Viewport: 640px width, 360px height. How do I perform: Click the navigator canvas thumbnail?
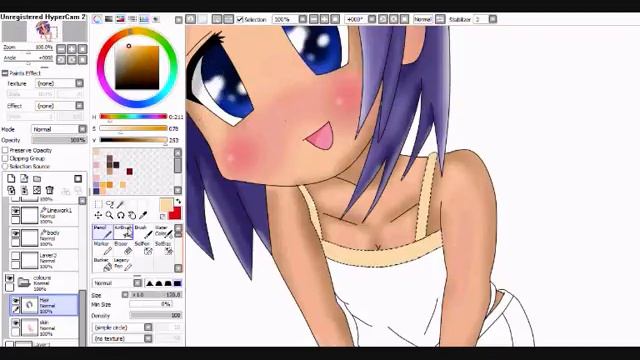[44, 31]
